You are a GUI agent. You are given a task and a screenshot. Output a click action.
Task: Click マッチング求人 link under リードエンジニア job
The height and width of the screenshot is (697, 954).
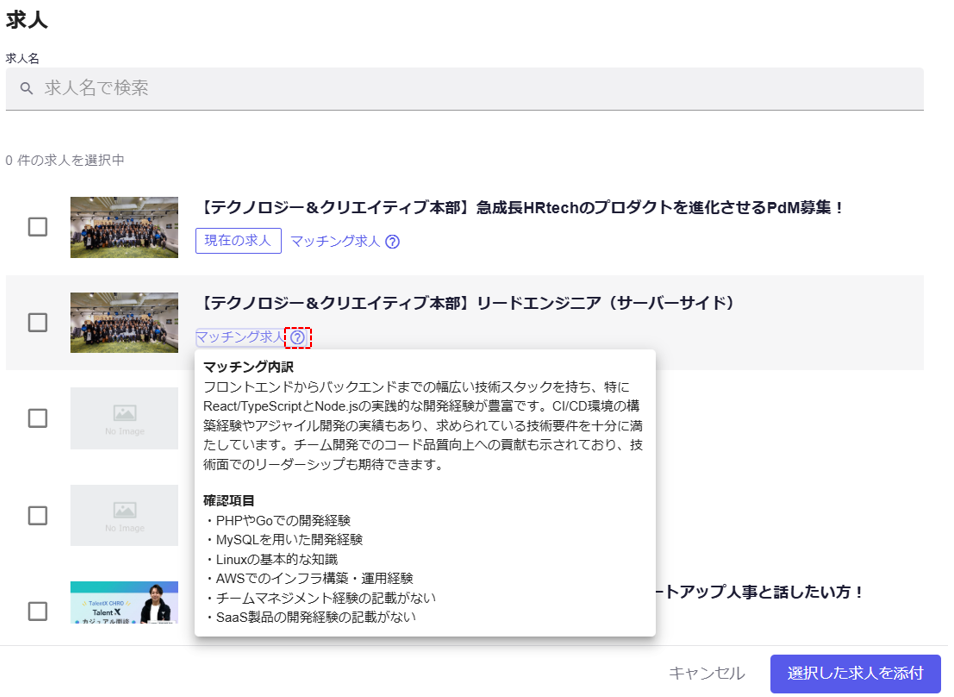tap(240, 338)
